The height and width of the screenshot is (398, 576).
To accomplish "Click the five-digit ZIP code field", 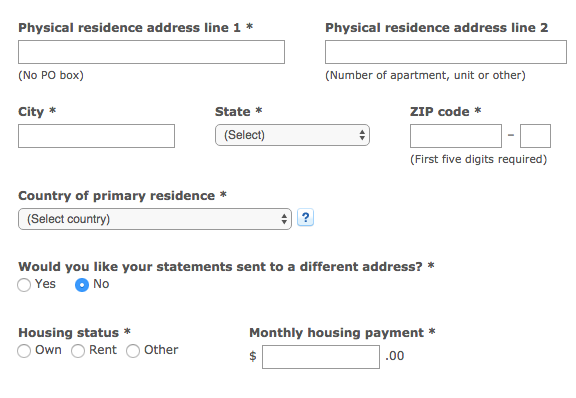I will pyautogui.click(x=456, y=136).
